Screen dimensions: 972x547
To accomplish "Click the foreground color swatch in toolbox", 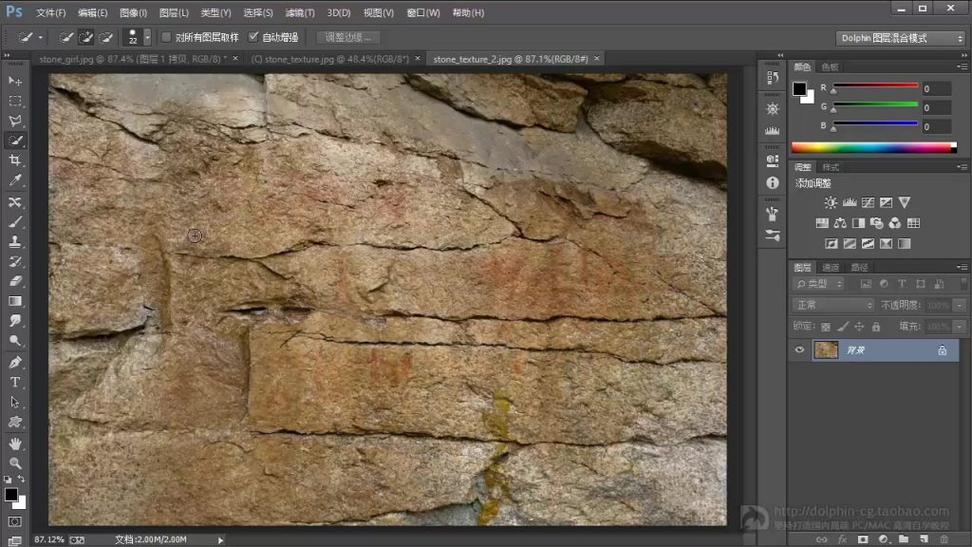I will (11, 494).
